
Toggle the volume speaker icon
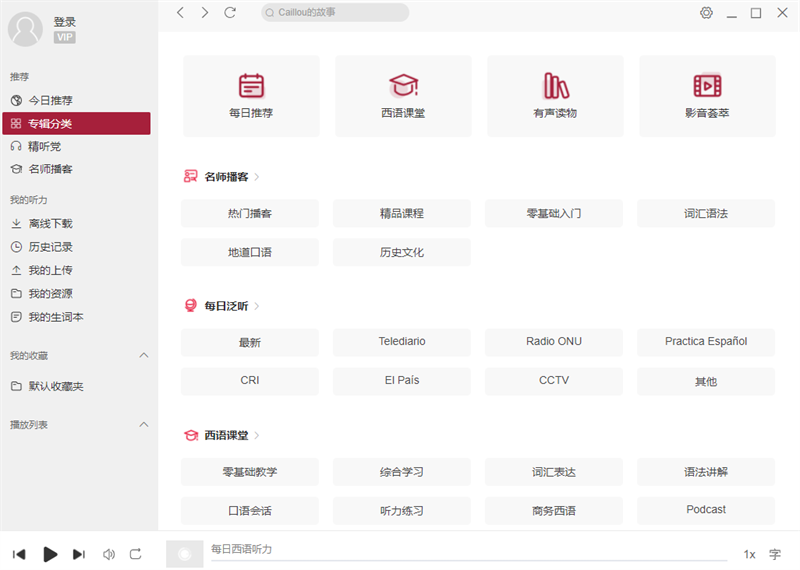point(108,554)
